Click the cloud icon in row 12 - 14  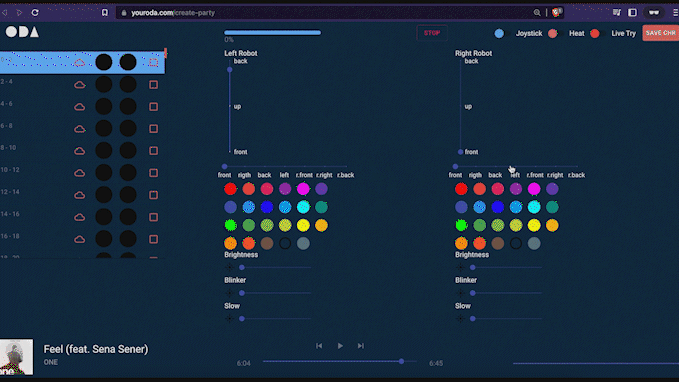[80, 195]
